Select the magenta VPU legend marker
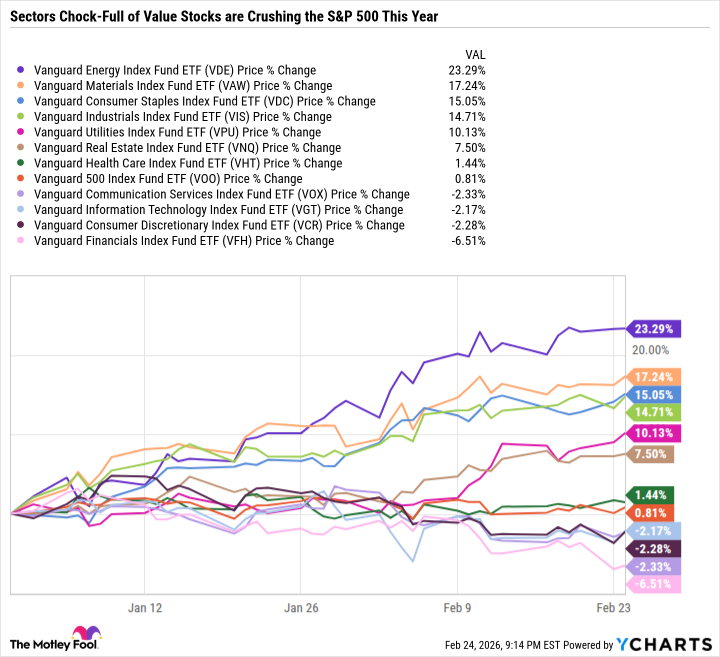The image size is (720, 657). 23,133
